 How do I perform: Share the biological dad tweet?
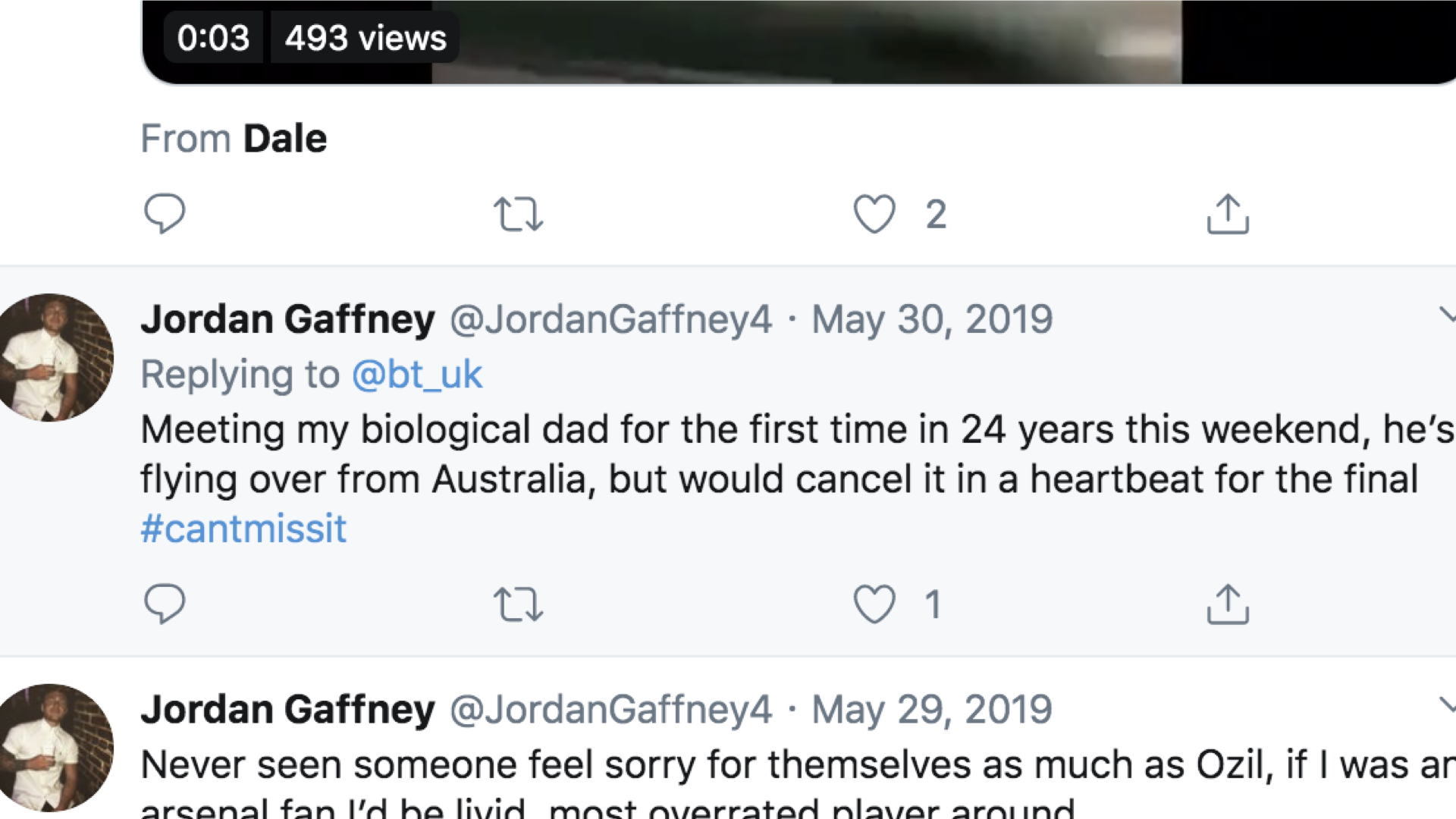click(x=1228, y=605)
